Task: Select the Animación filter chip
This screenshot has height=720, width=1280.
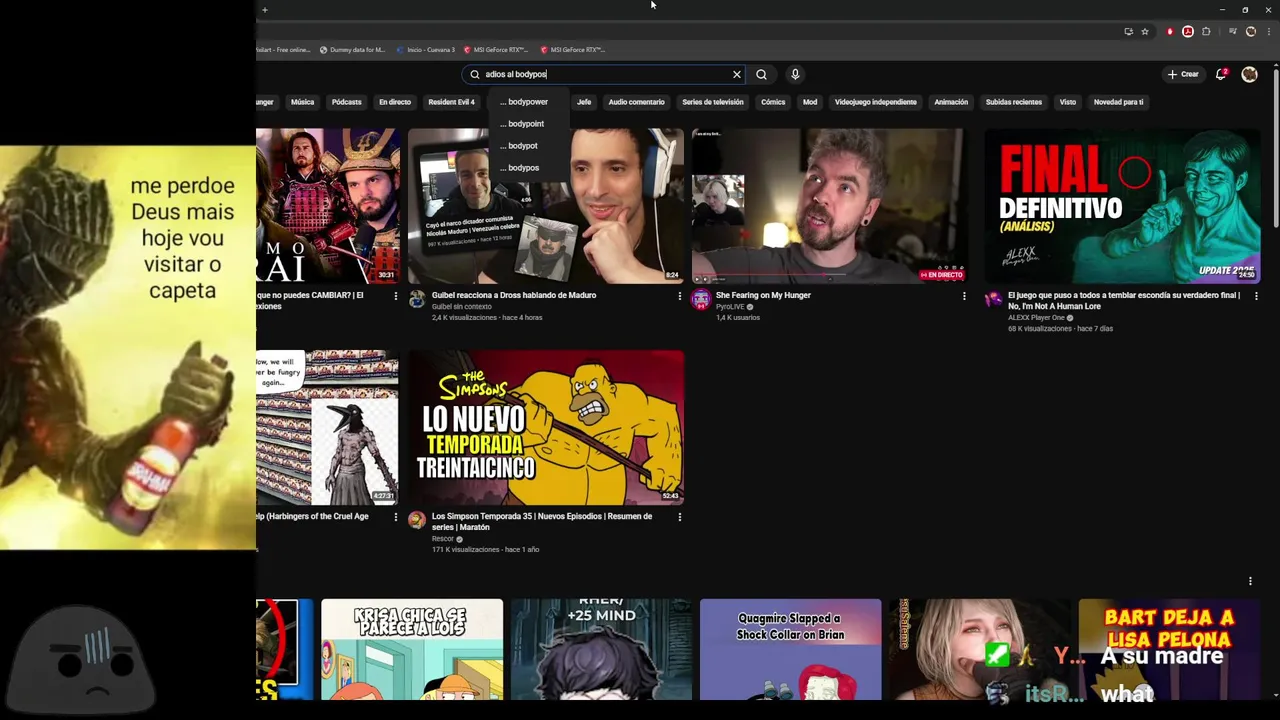Action: [951, 102]
